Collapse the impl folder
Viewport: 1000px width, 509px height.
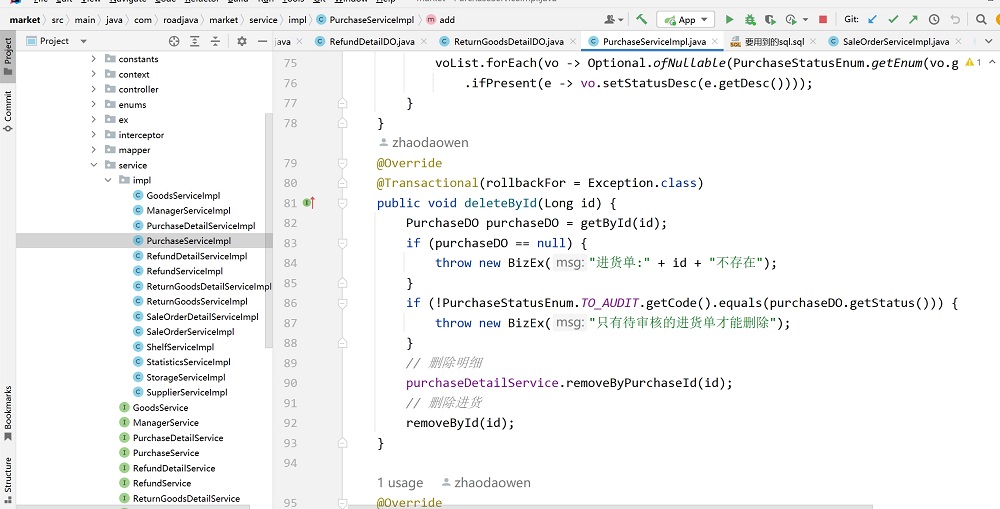pyautogui.click(x=108, y=181)
